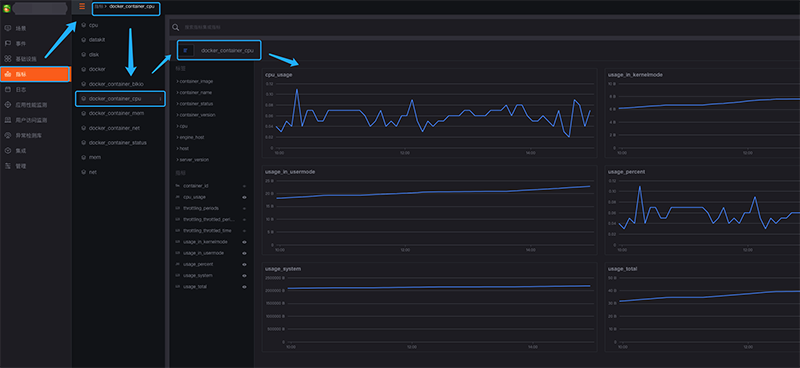The width and height of the screenshot is (800, 368).
Task: Click docker_container_cpu in the top breadcrumb
Action: [132, 7]
